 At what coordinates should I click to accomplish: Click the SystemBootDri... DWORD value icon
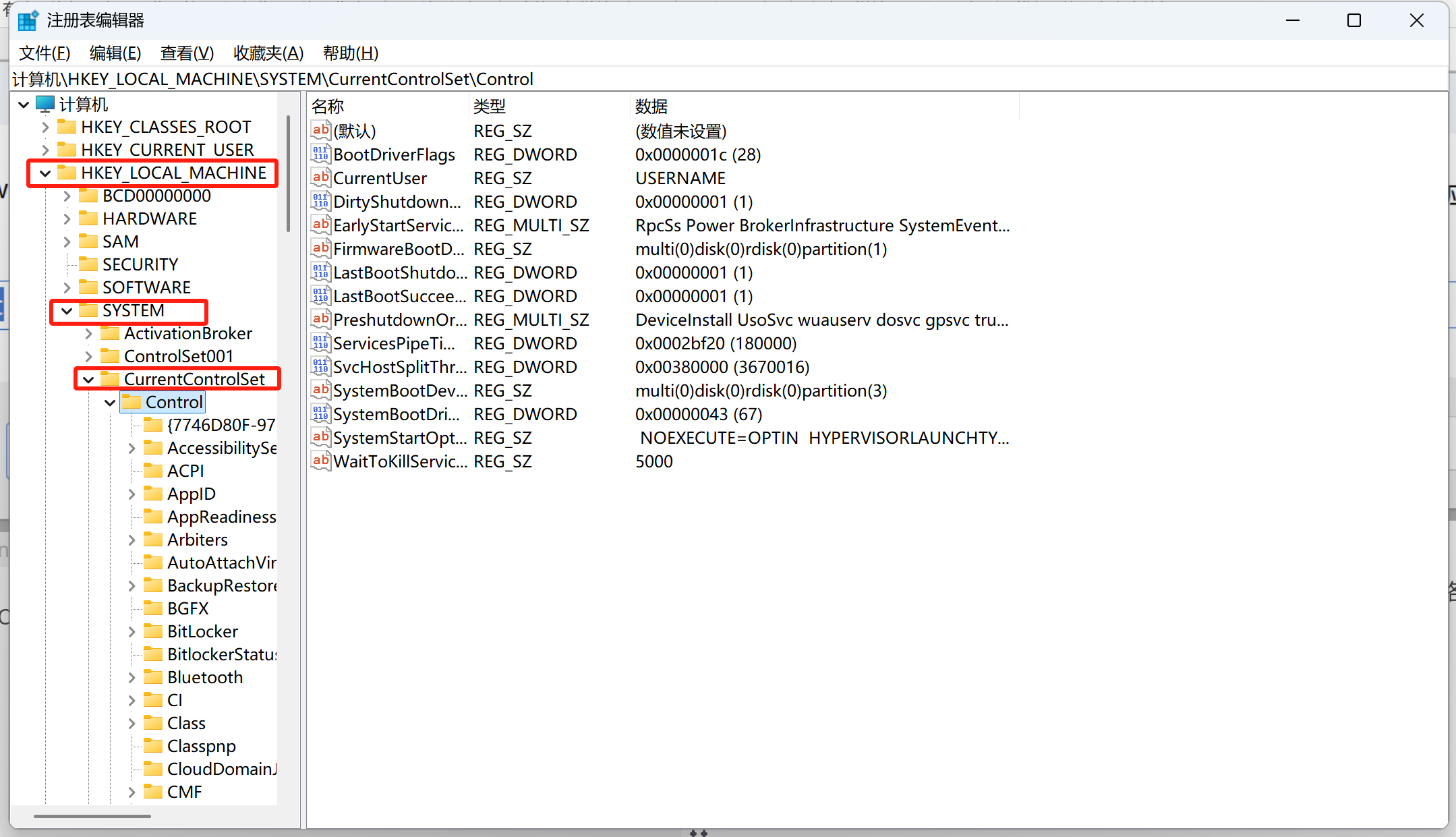click(320, 414)
